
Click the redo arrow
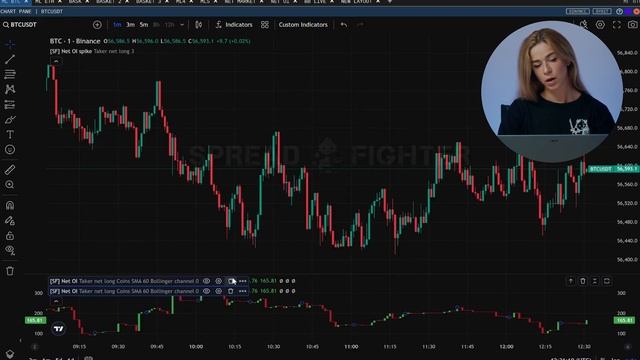coord(360,25)
